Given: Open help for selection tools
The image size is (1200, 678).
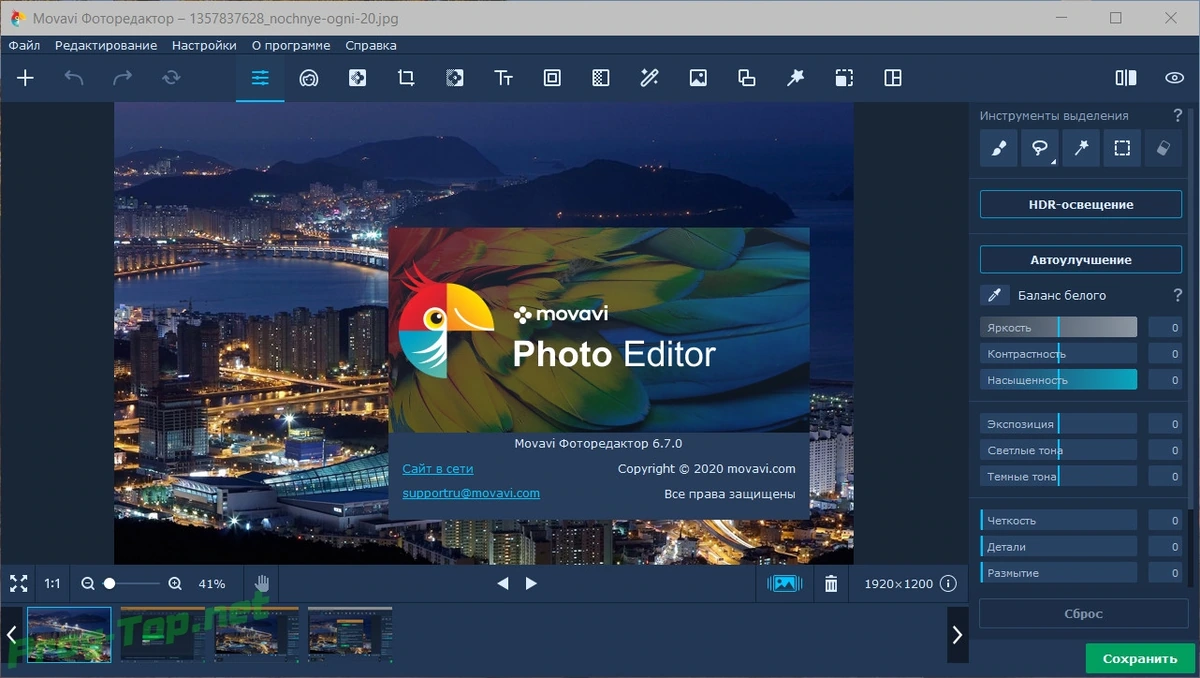Looking at the screenshot, I should [x=1178, y=116].
